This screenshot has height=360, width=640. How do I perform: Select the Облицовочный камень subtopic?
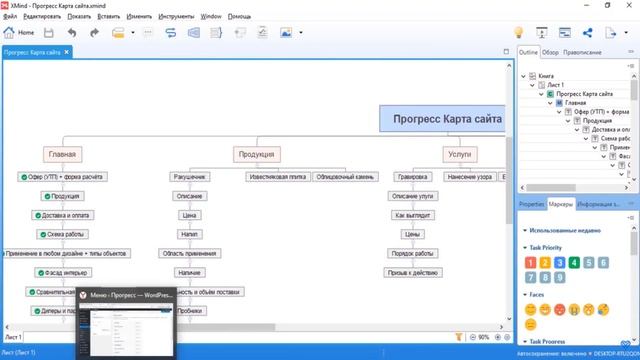click(345, 177)
